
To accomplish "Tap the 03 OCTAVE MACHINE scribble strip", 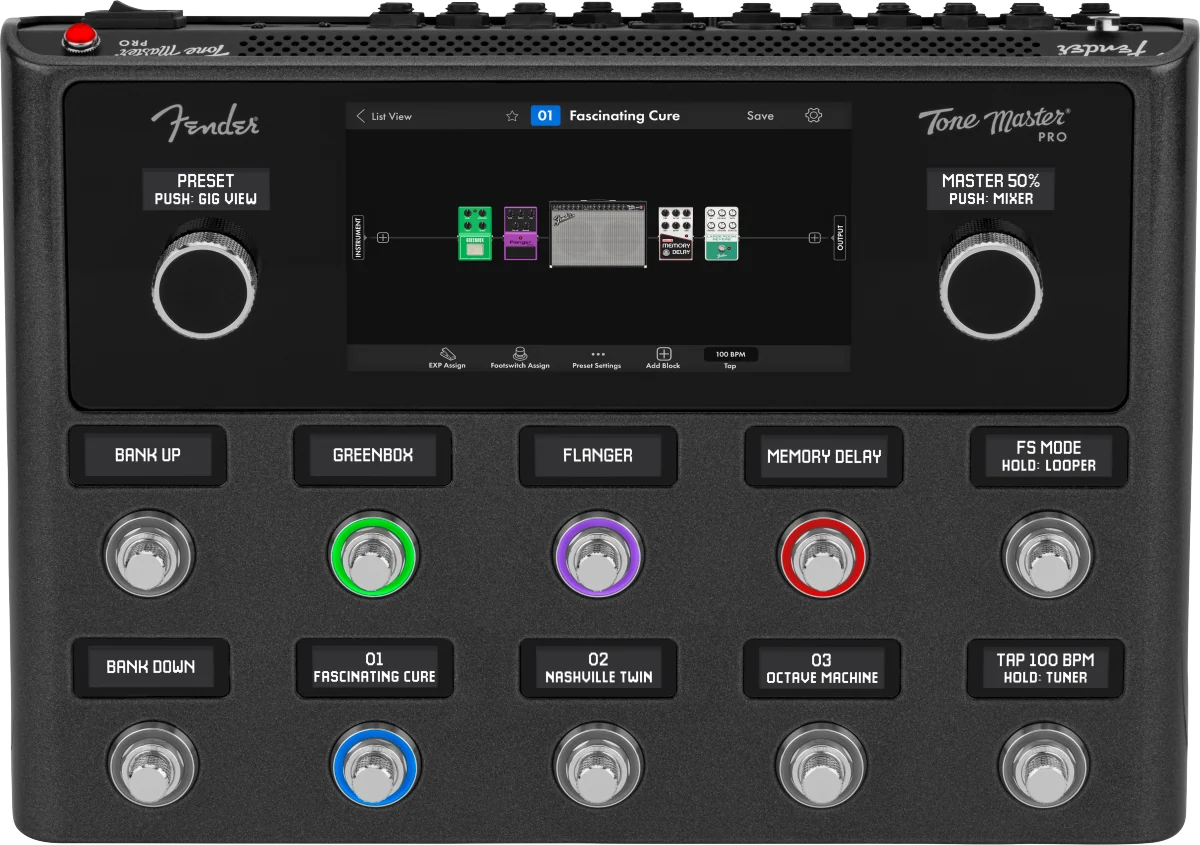I will (822, 668).
